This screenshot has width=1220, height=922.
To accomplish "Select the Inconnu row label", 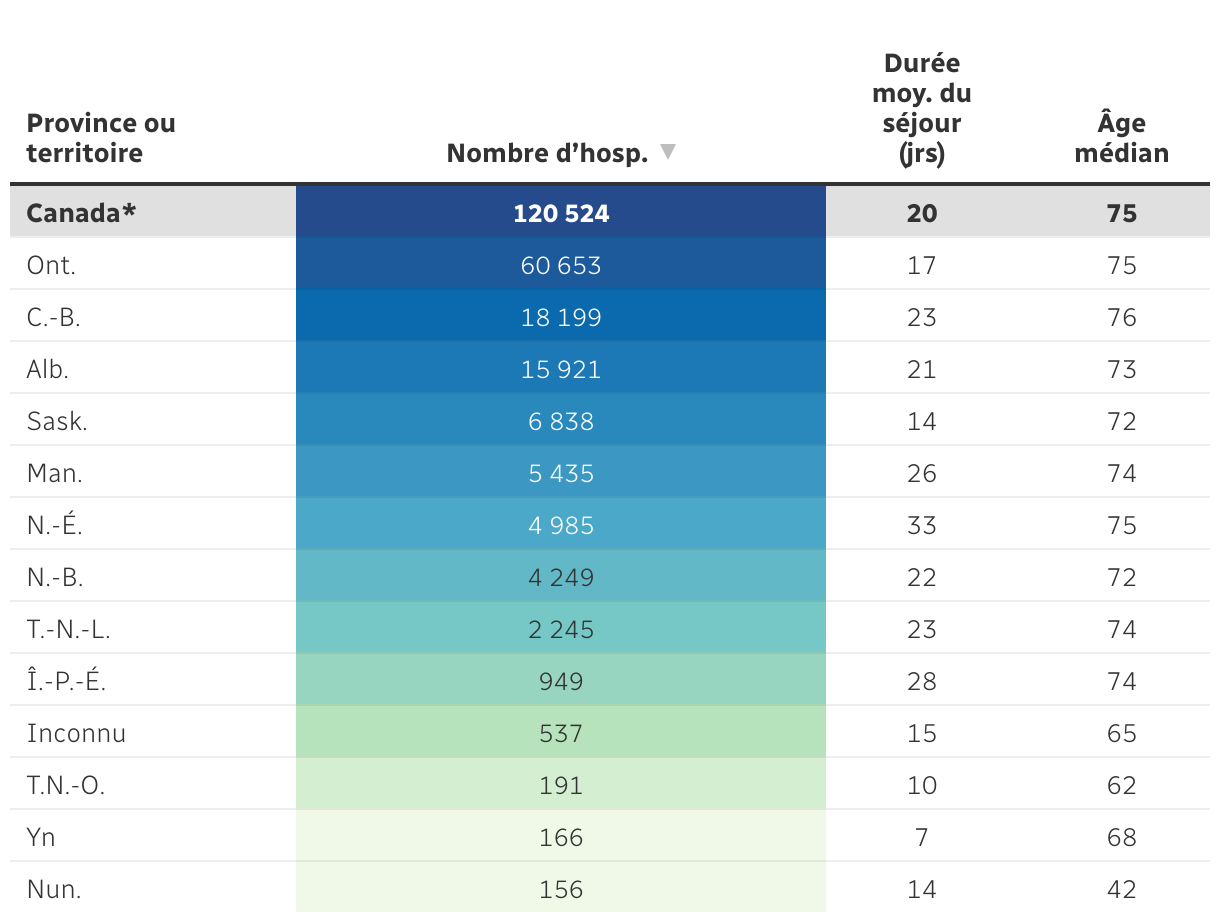I will 76,733.
